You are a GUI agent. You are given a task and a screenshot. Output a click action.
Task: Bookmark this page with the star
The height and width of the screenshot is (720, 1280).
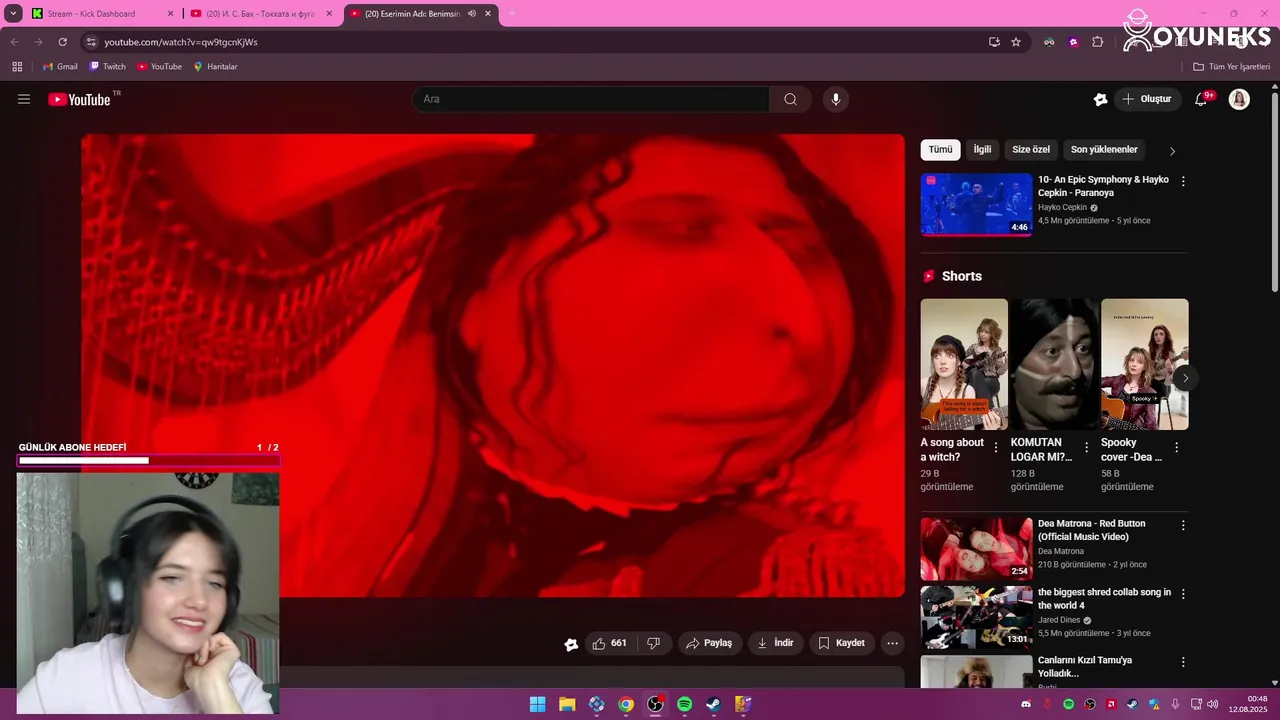[1016, 42]
